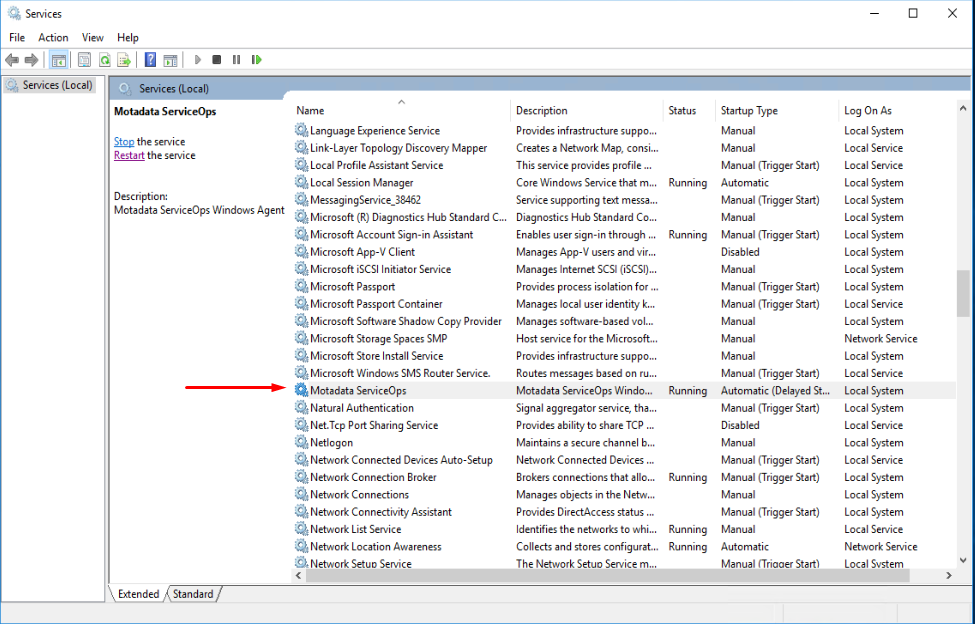Select Network Connected Devices Auto-Setup row

pyautogui.click(x=624, y=460)
